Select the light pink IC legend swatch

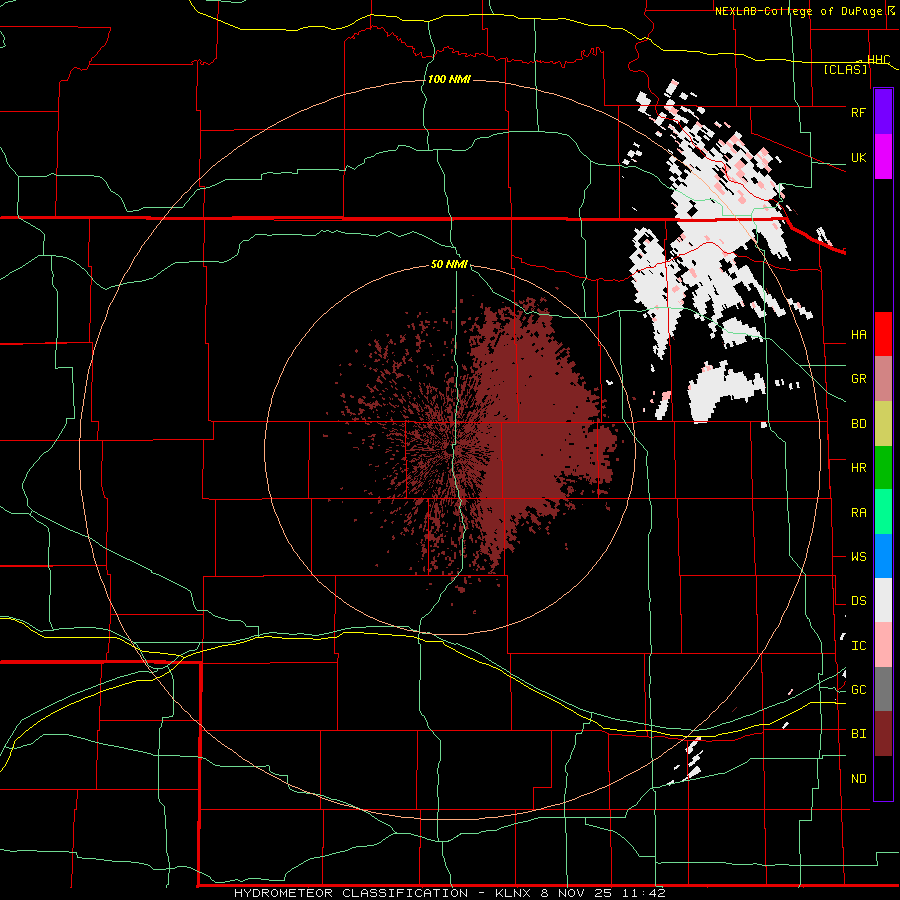pyautogui.click(x=883, y=645)
